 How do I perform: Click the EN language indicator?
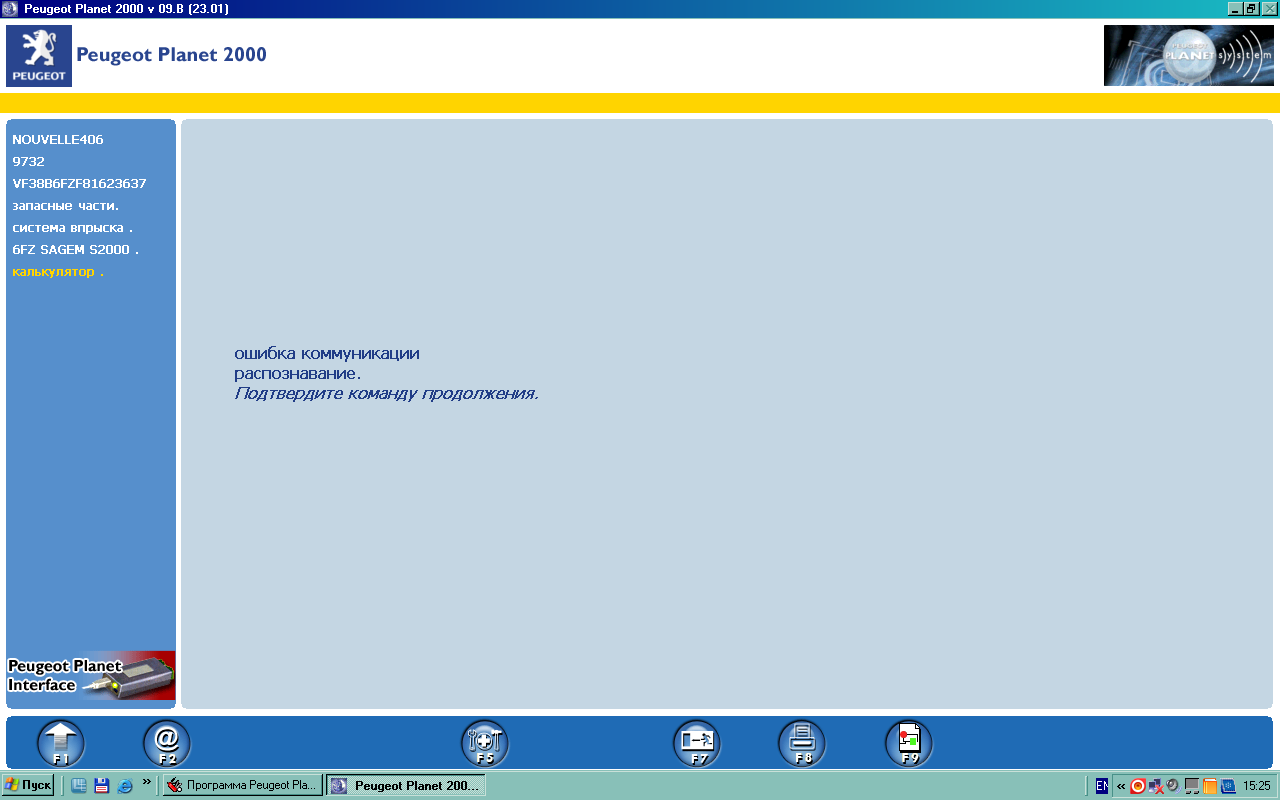click(1102, 786)
